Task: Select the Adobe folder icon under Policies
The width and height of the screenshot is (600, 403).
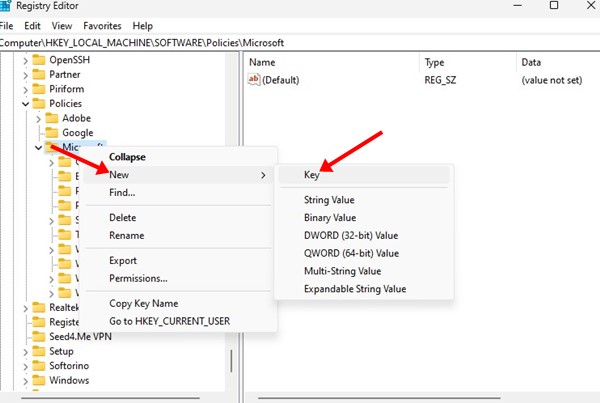Action: click(51, 118)
